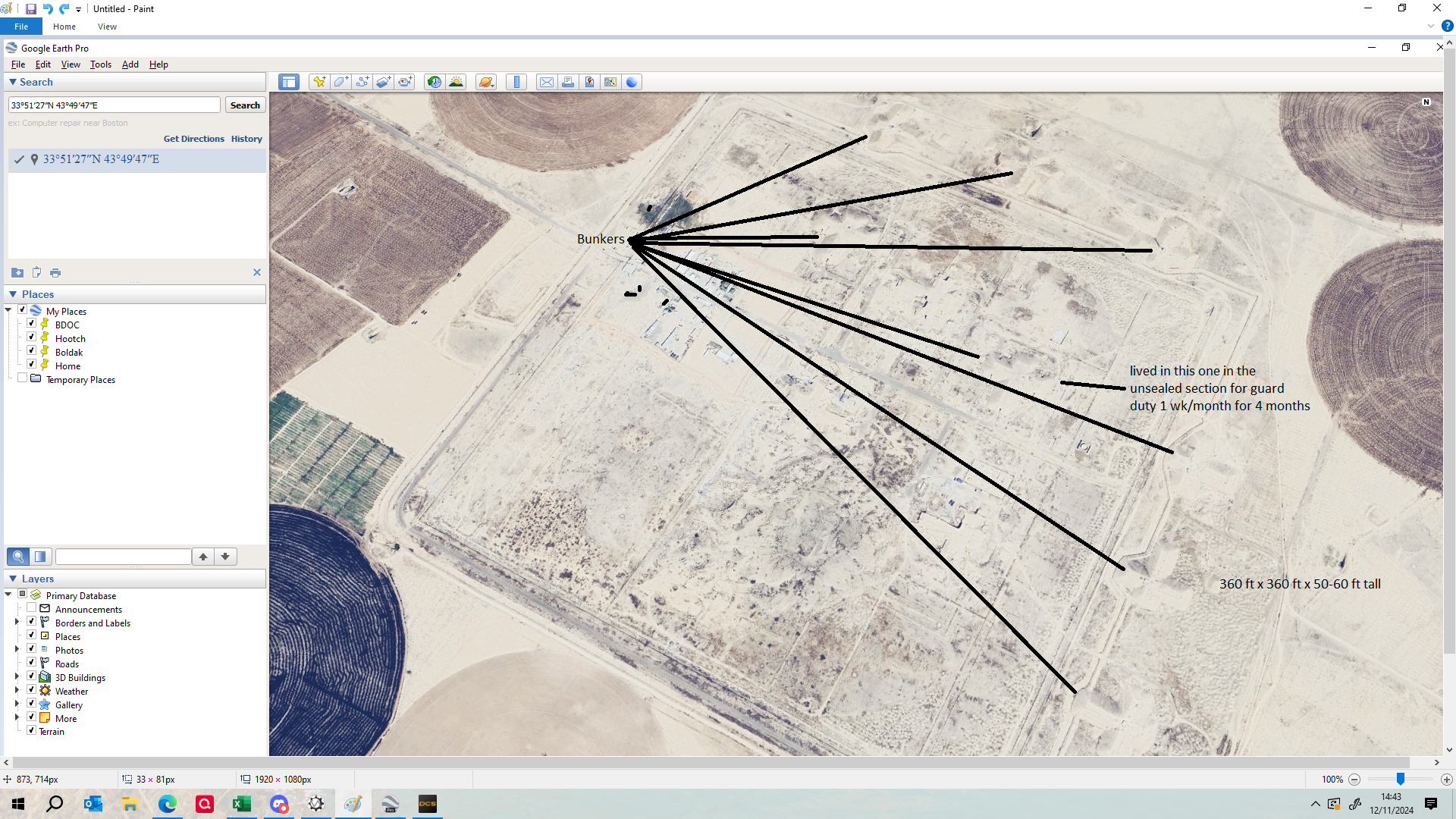Open the Paint Help question mark

coord(1447,26)
